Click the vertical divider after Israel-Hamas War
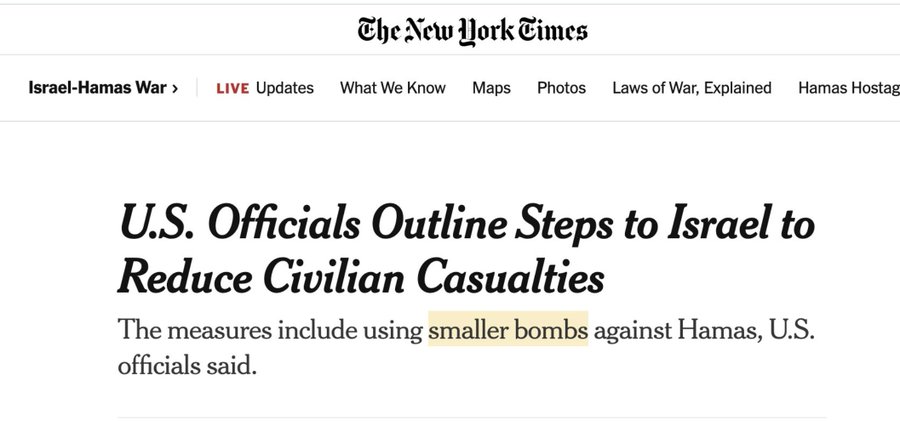 pyautogui.click(x=198, y=88)
